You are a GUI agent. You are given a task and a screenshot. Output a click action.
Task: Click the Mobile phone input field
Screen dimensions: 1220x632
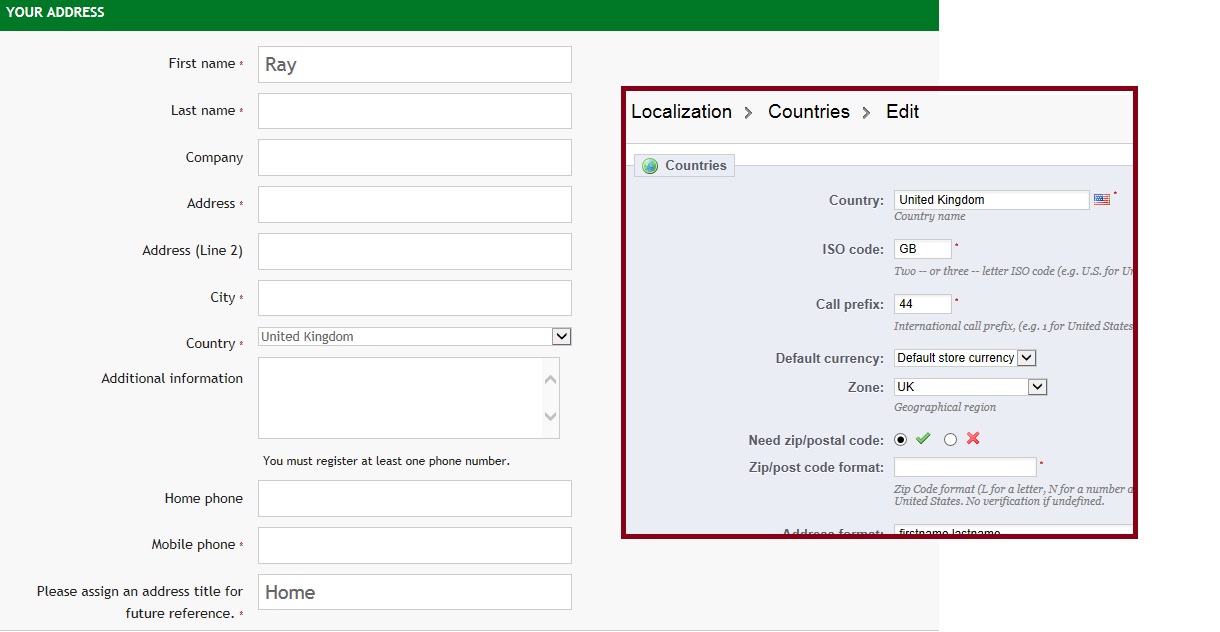click(414, 545)
